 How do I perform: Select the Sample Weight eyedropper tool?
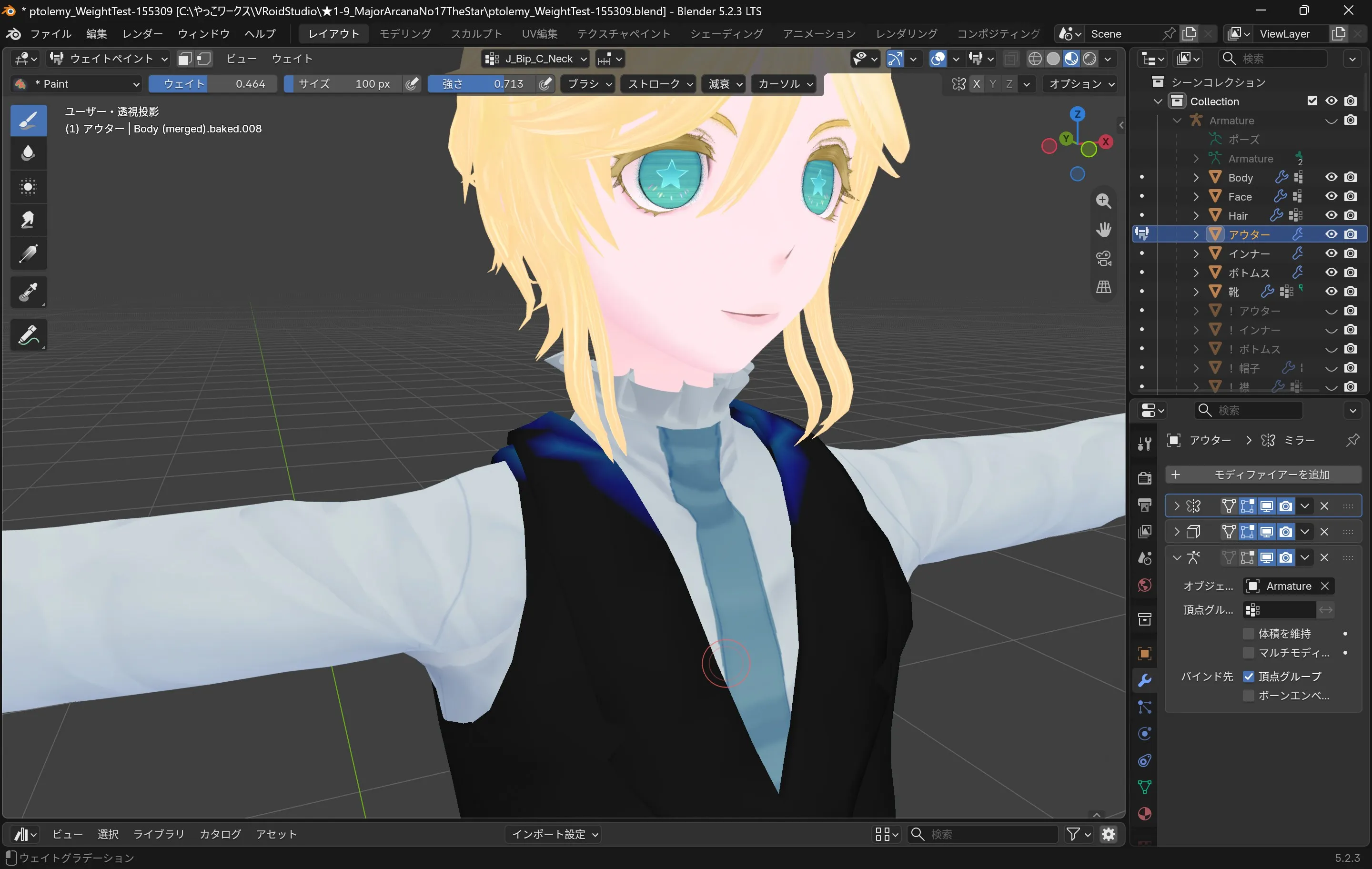tap(29, 293)
